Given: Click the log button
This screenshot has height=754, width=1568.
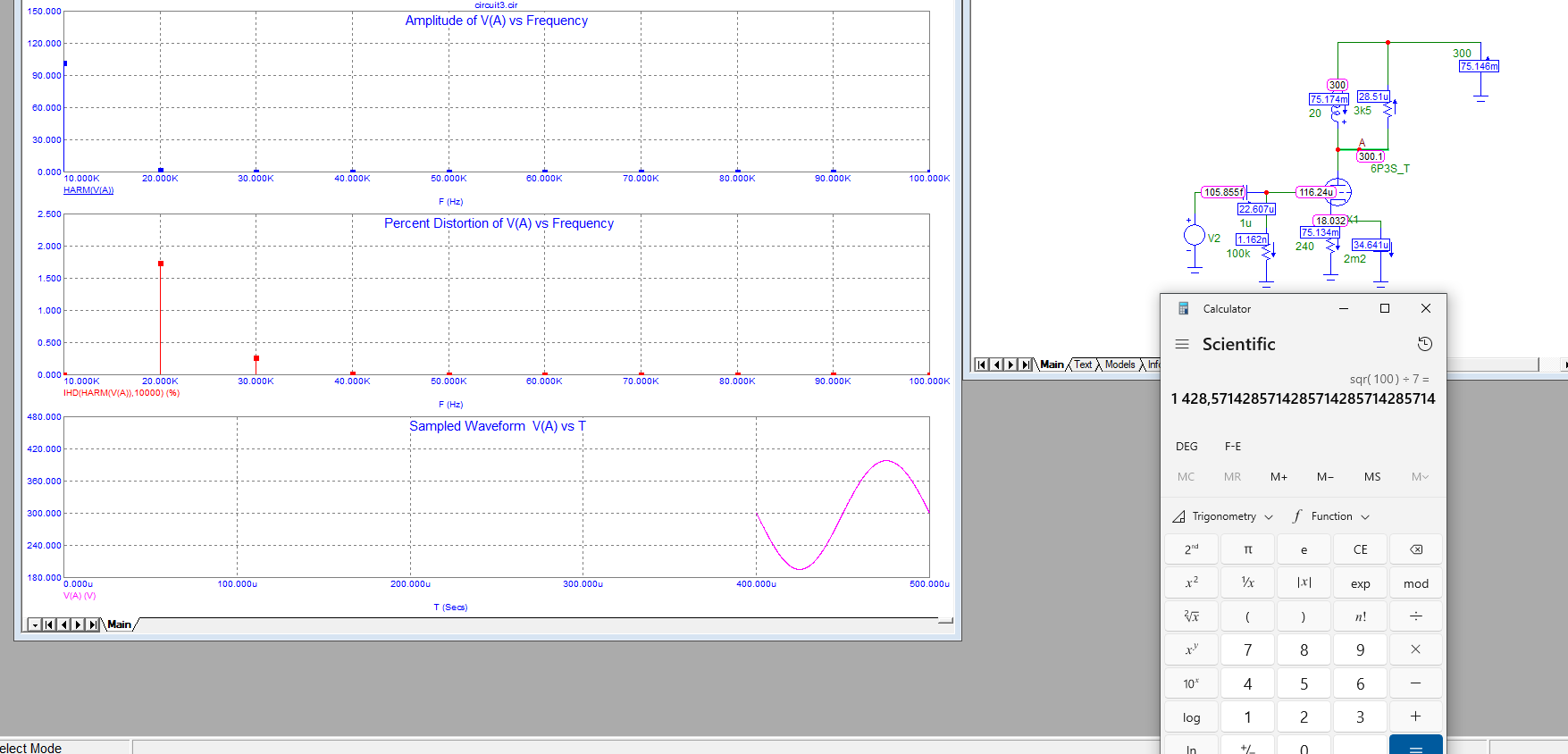Looking at the screenshot, I should (1192, 717).
